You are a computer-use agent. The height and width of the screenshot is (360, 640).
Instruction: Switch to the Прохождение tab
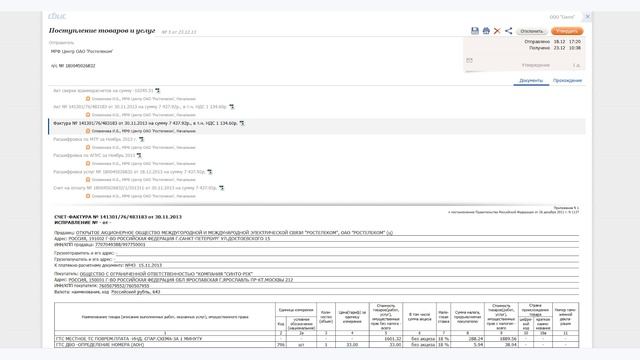[567, 80]
